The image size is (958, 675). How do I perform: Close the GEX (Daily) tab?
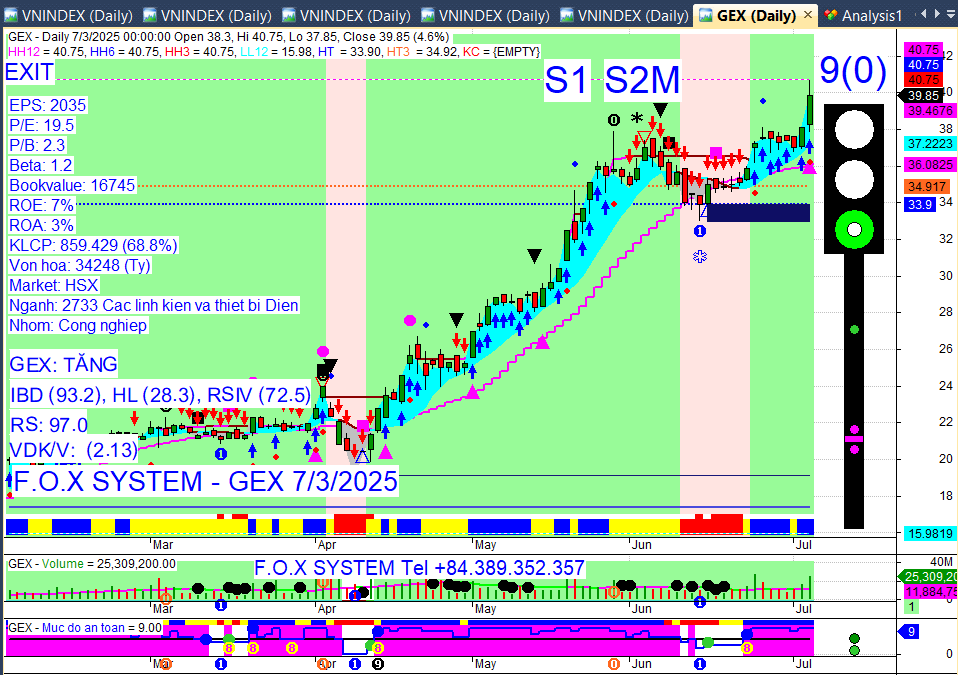click(807, 15)
